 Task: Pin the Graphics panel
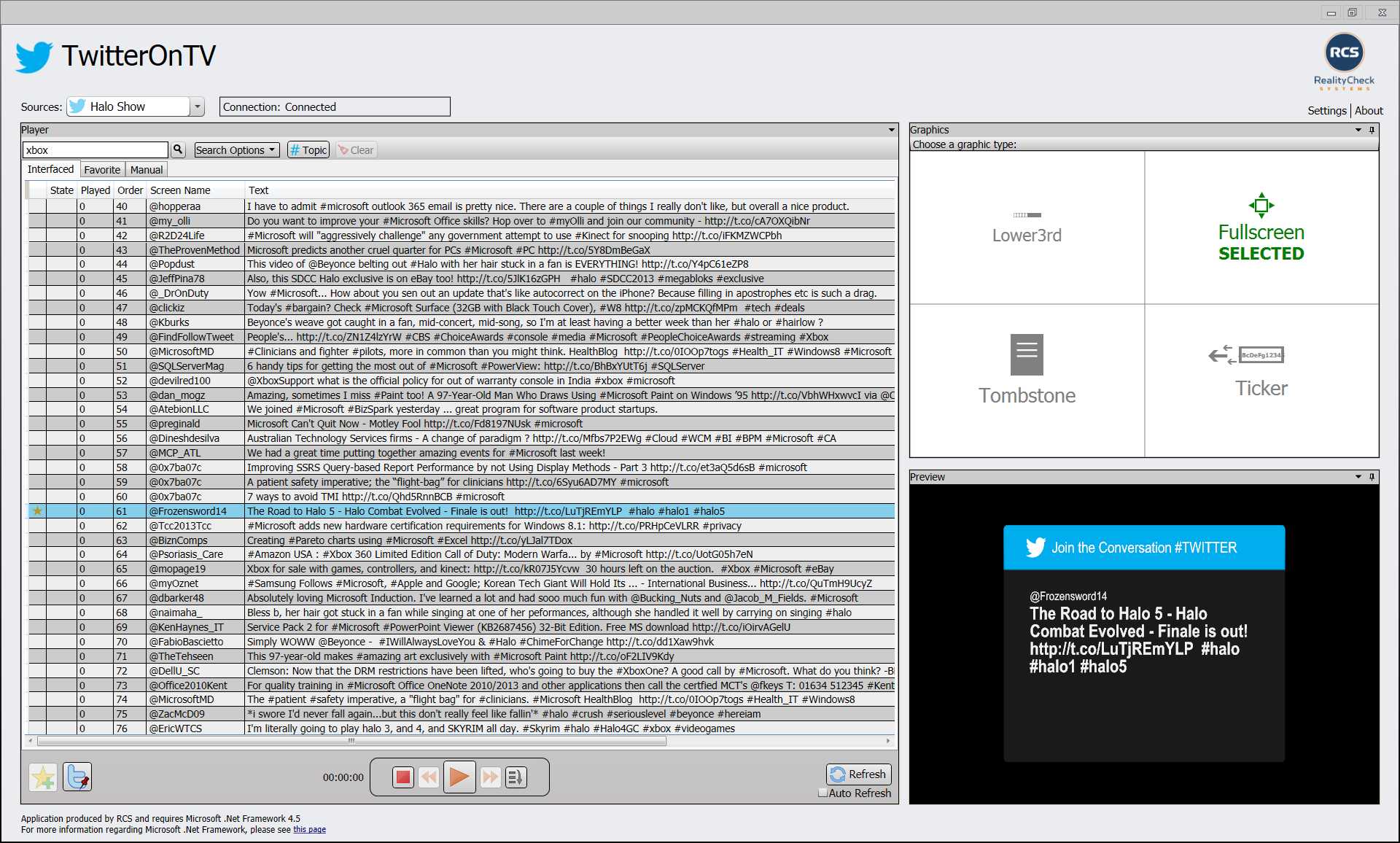[x=1372, y=130]
